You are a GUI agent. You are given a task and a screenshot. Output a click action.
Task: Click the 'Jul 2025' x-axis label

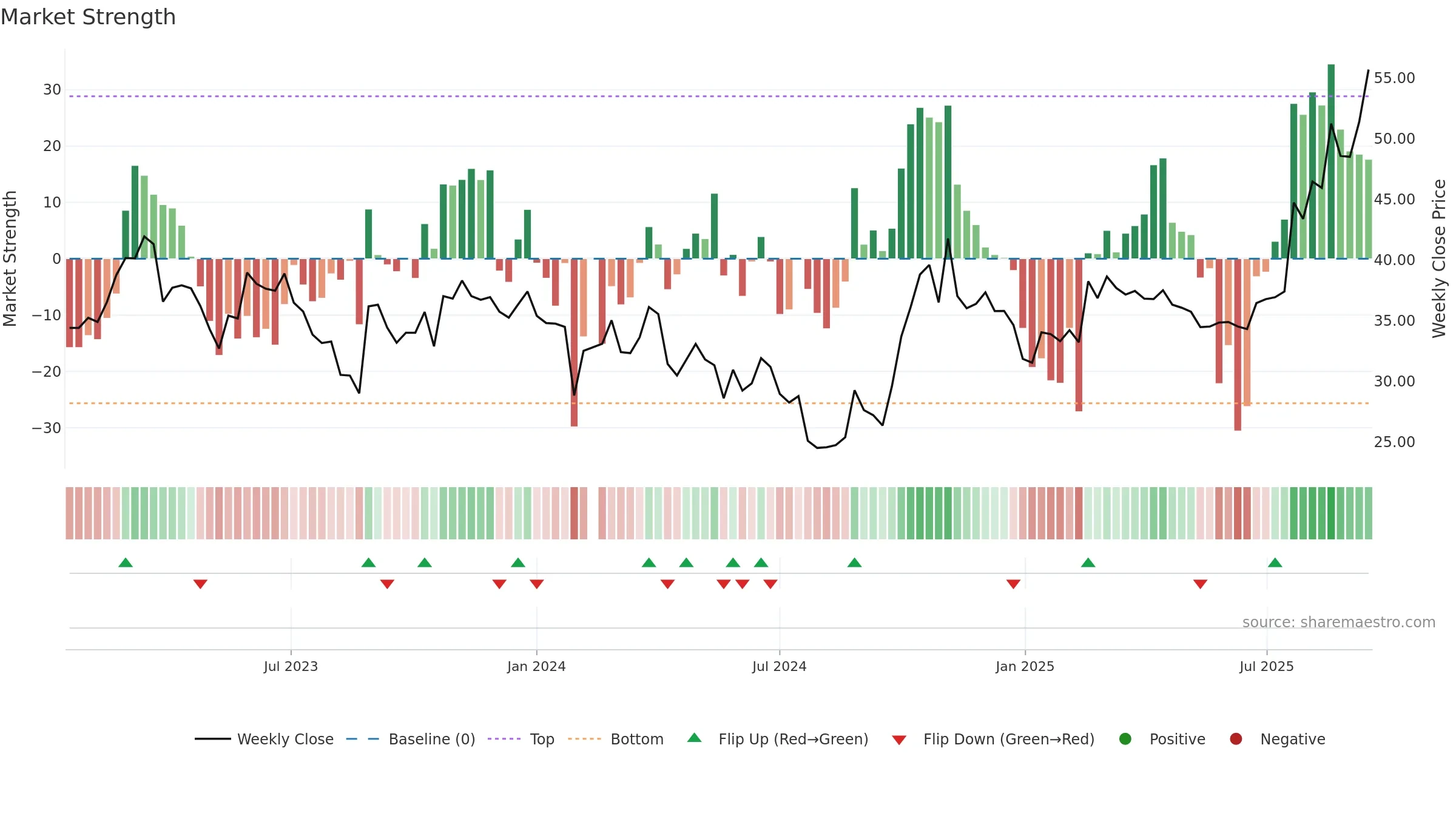pos(1267,667)
